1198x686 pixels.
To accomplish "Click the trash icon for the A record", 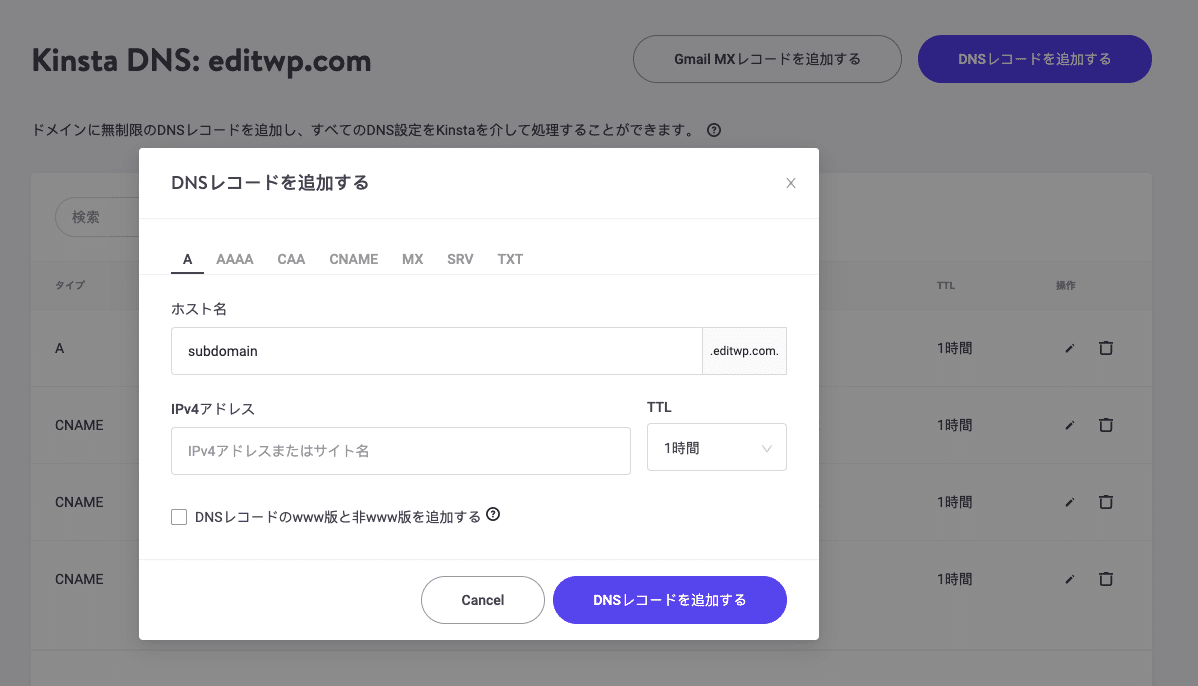I will coord(1105,348).
